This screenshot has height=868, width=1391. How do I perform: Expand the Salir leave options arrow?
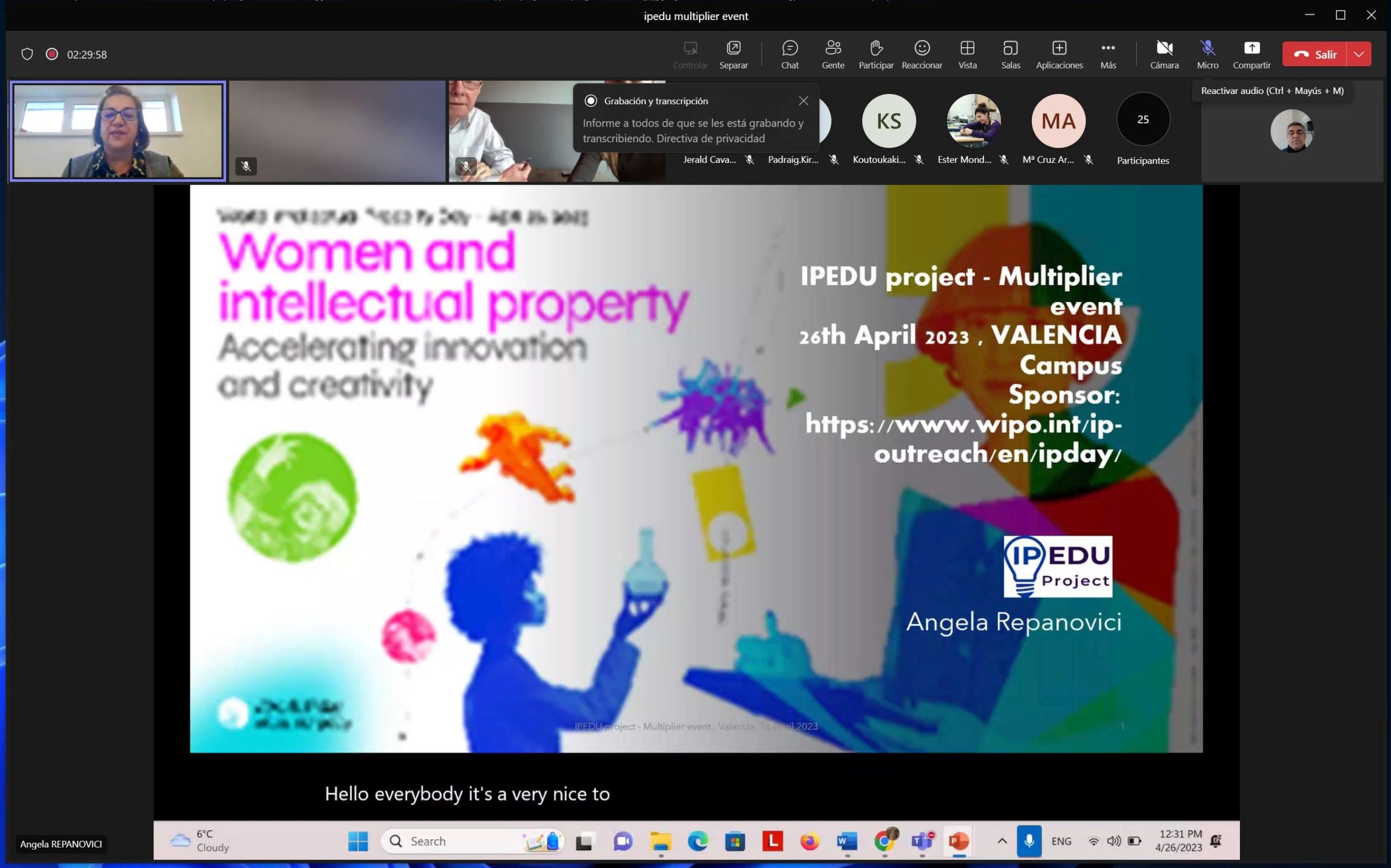[x=1358, y=54]
